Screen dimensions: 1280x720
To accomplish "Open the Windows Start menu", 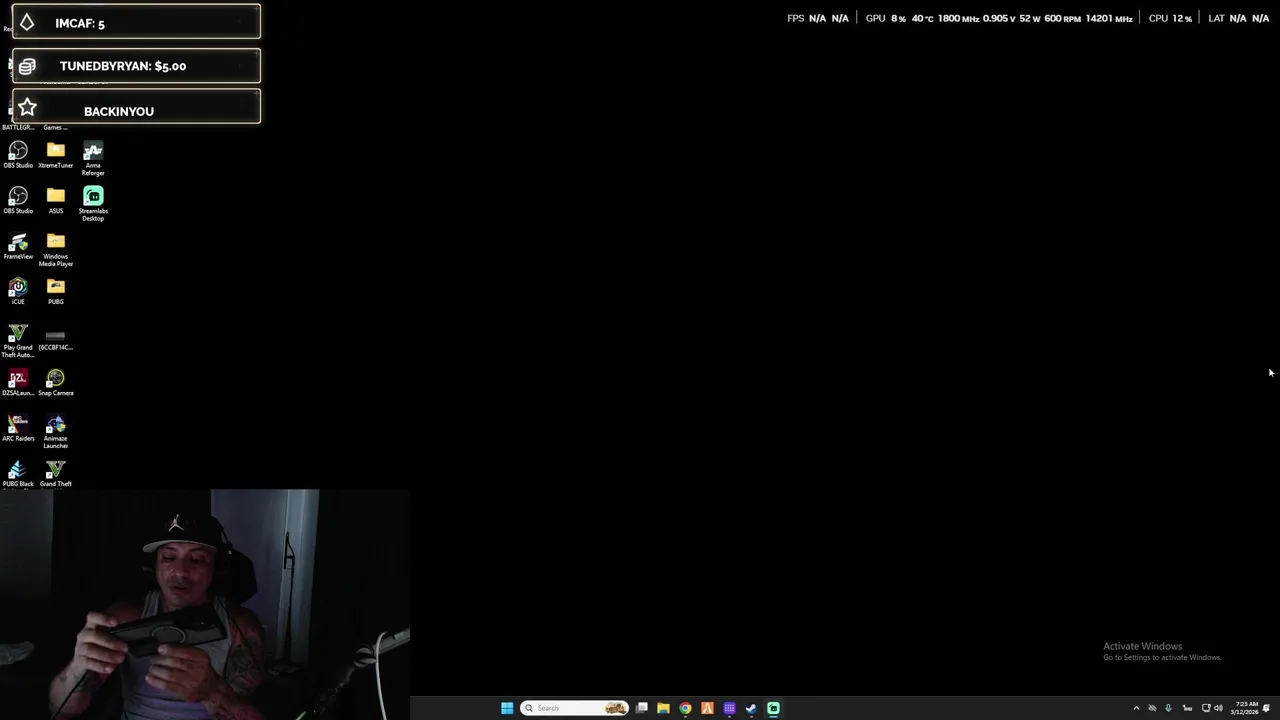I will [507, 708].
